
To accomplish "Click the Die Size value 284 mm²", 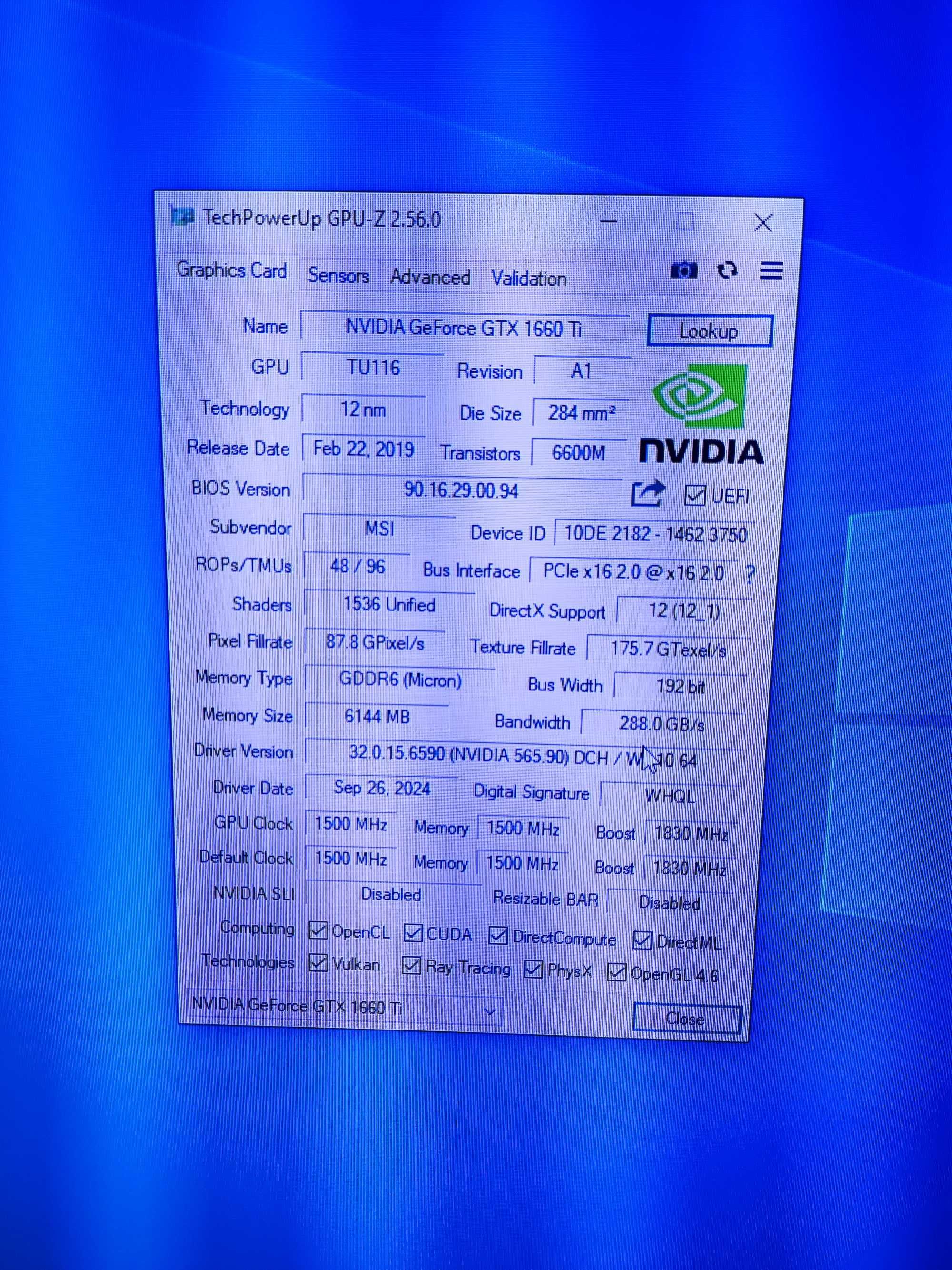I will click(581, 413).
